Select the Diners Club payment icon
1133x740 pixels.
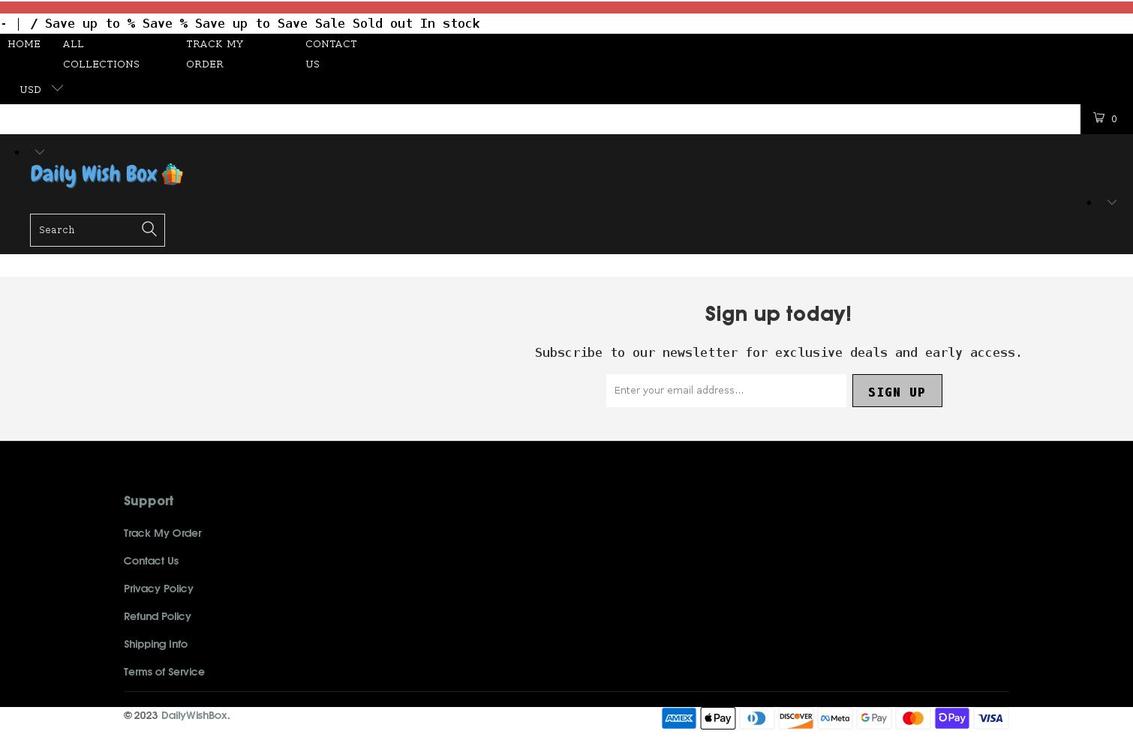pos(757,718)
